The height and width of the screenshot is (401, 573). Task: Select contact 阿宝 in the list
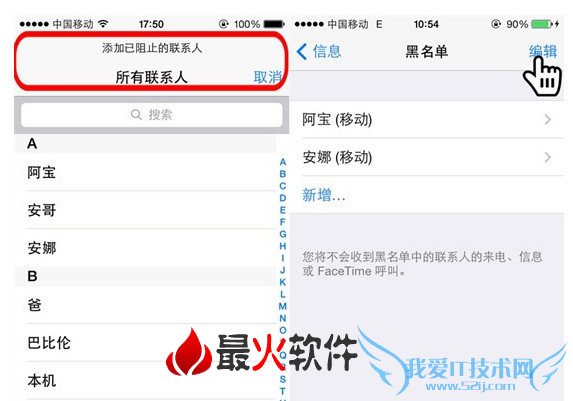pyautogui.click(x=145, y=172)
